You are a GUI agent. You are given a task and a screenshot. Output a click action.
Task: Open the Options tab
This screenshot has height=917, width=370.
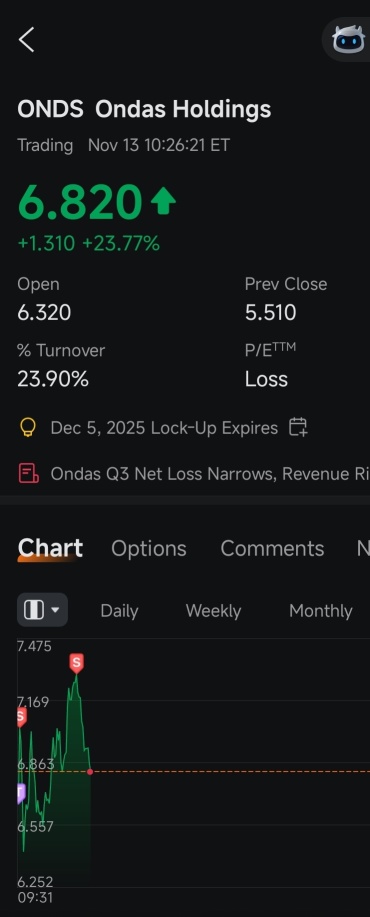[x=148, y=549]
